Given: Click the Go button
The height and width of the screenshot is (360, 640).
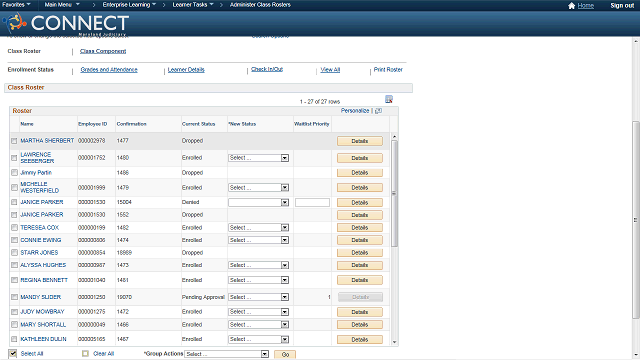Looking at the screenshot, I should (285, 354).
